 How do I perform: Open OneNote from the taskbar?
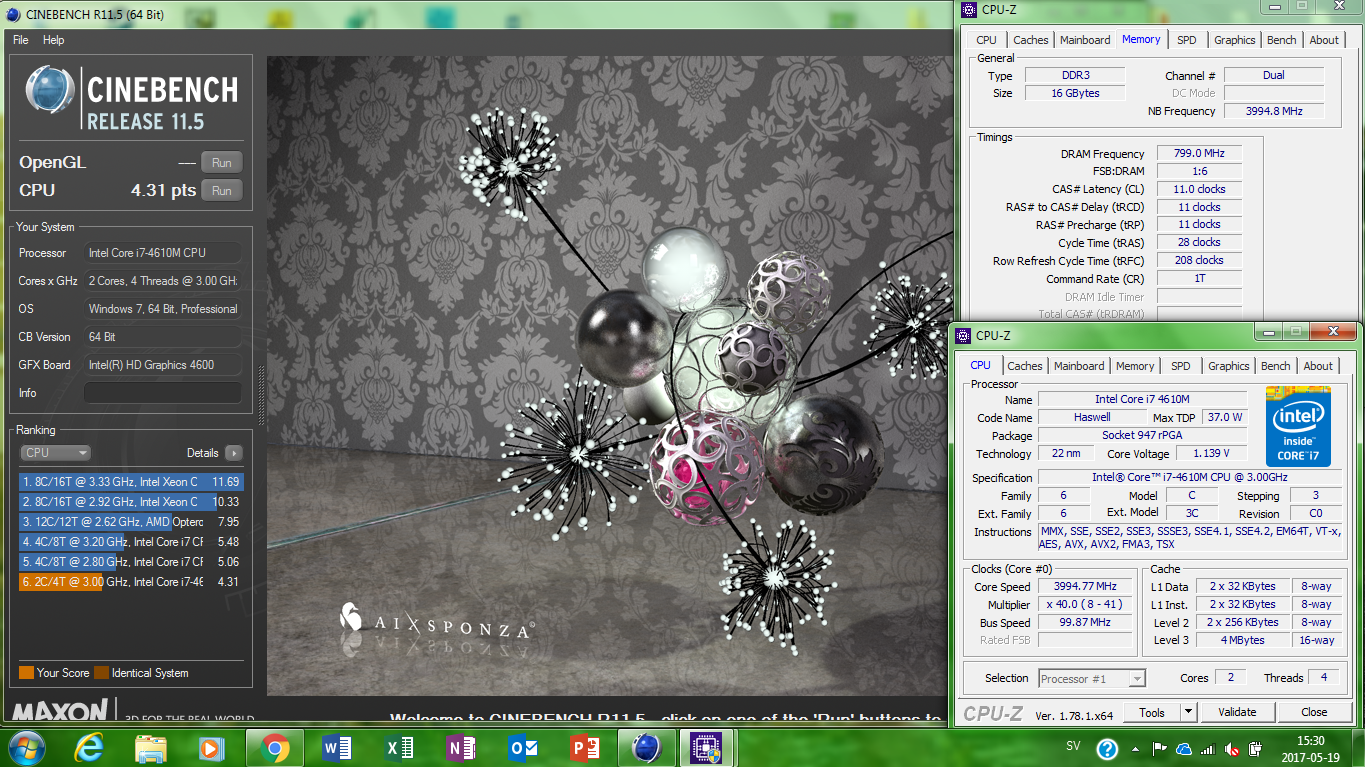tap(461, 747)
